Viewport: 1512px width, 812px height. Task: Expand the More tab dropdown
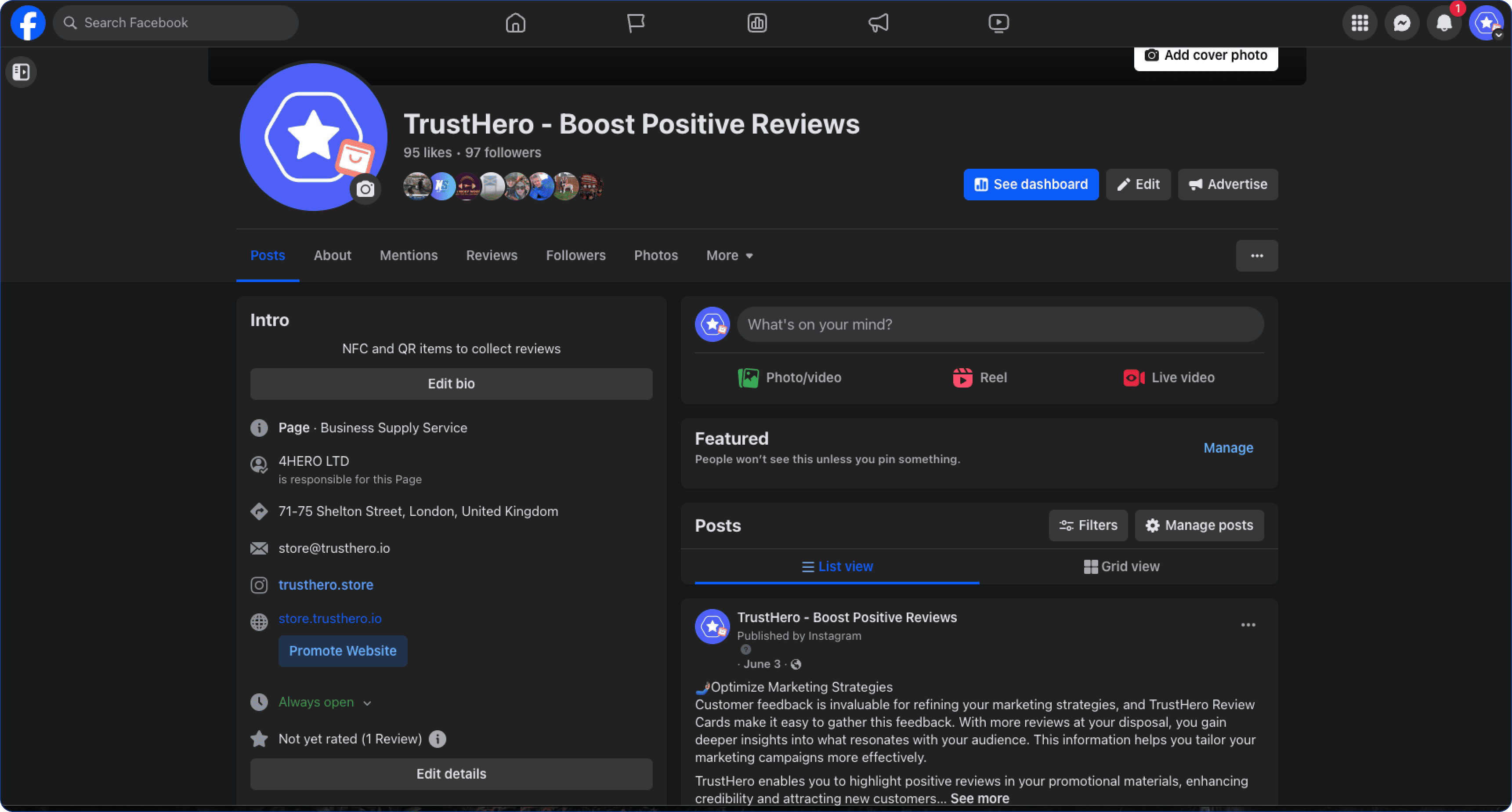(729, 255)
